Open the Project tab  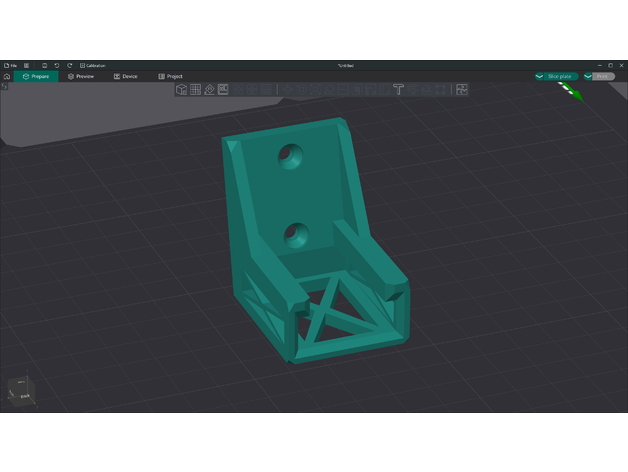170,76
